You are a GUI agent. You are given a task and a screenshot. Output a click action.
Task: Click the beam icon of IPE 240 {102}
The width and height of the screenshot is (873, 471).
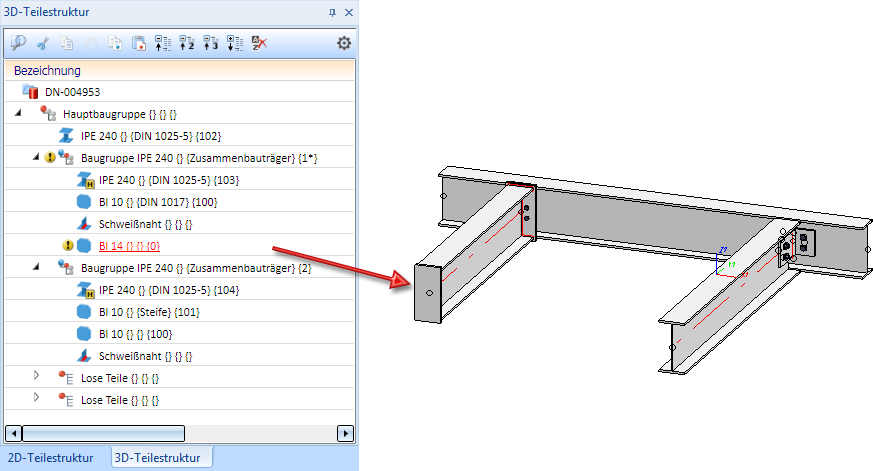[x=66, y=135]
